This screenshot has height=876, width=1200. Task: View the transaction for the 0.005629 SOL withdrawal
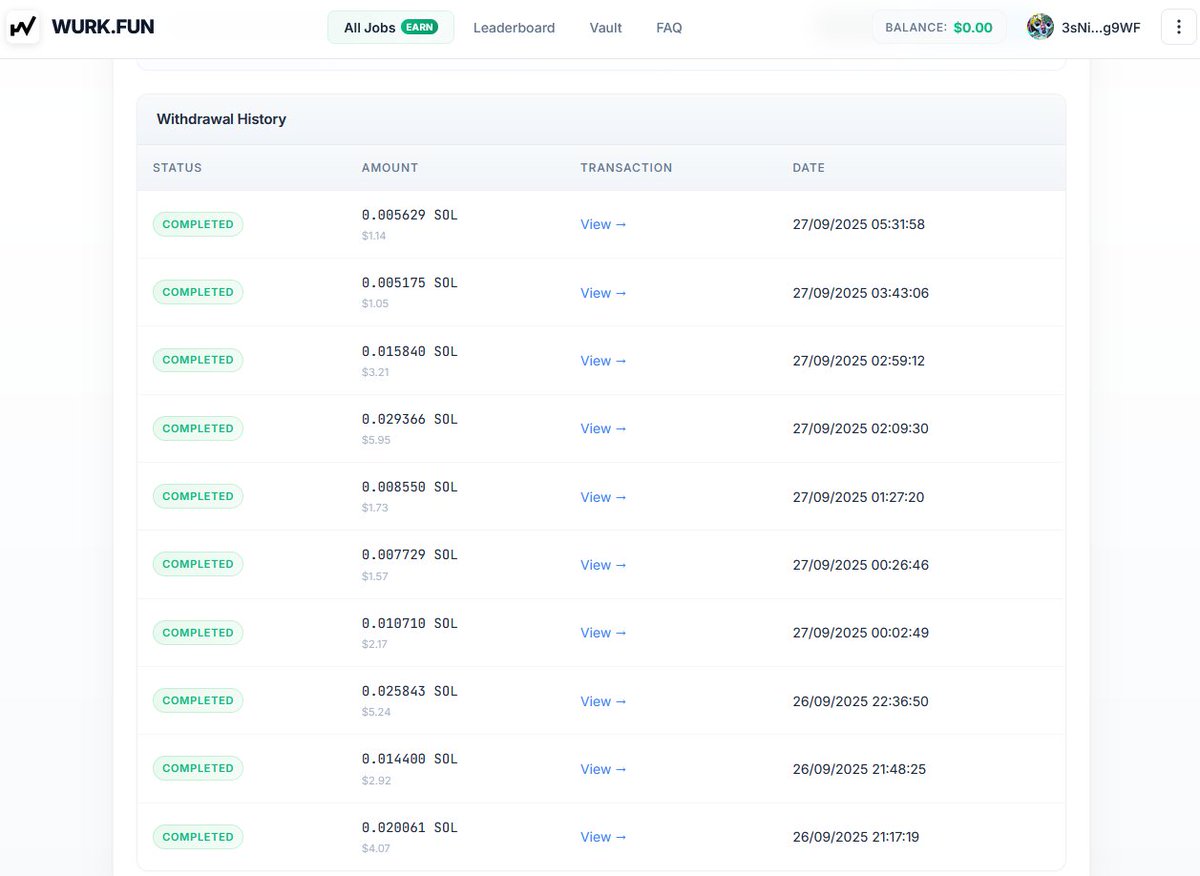[602, 224]
